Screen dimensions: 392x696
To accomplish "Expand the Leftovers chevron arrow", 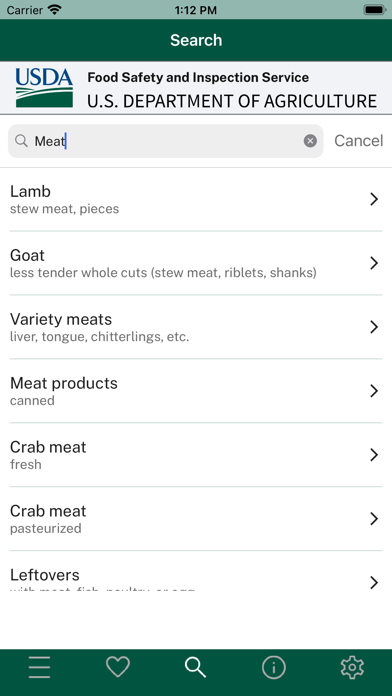I will tap(374, 582).
